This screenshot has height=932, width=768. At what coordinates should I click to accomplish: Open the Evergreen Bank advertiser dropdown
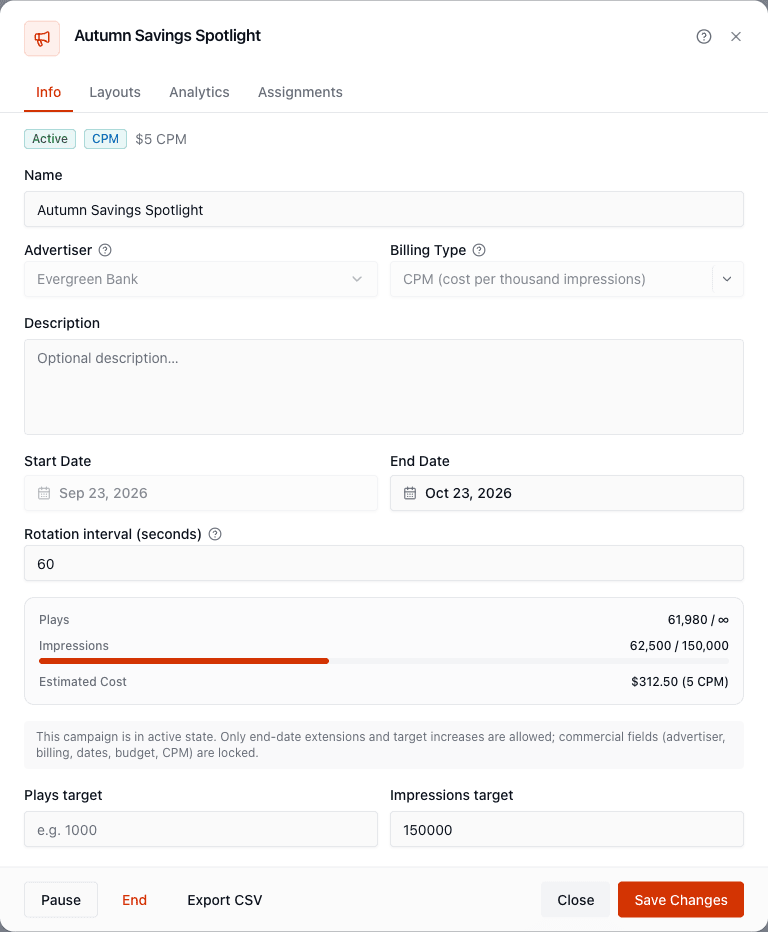tap(201, 279)
